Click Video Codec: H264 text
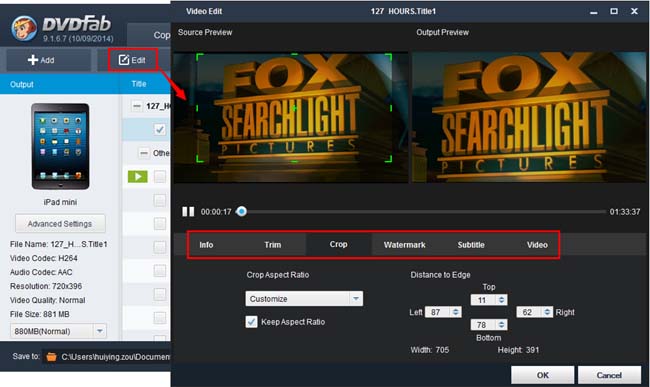The width and height of the screenshot is (650, 387). 44,258
